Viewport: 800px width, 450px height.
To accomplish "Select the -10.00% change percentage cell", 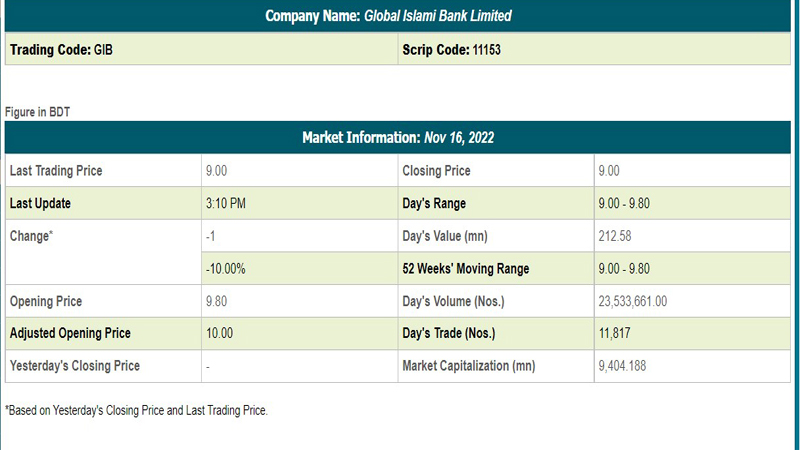I will coord(225,269).
